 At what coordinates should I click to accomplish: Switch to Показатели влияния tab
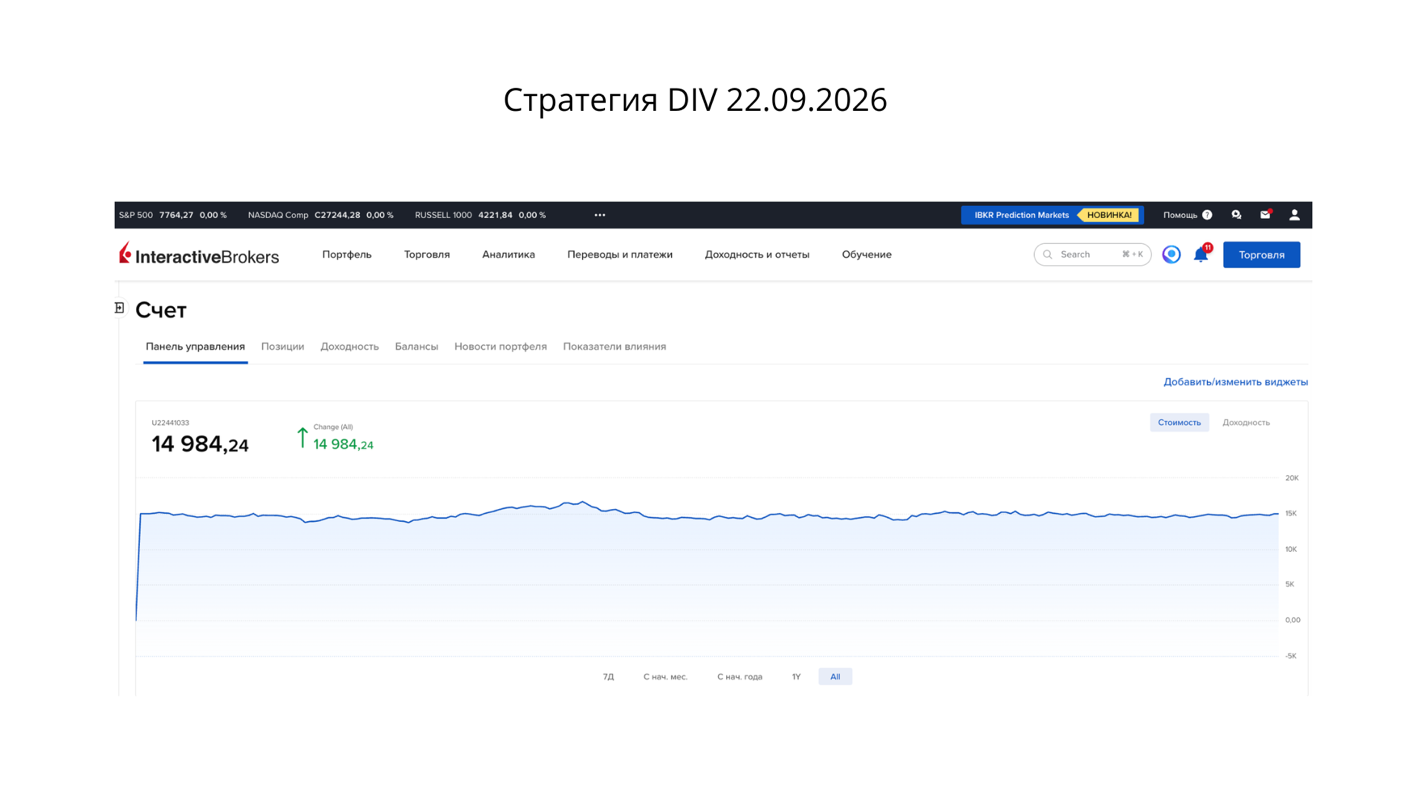(x=614, y=347)
